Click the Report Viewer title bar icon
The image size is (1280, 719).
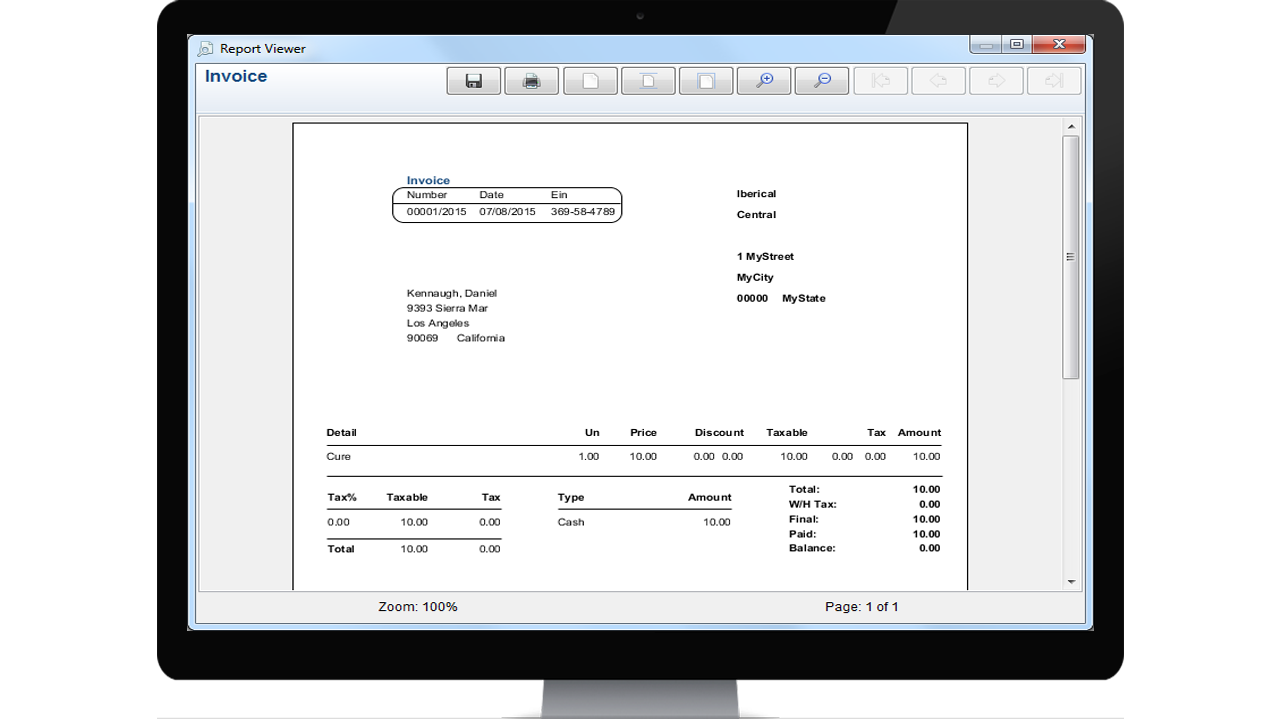[x=206, y=48]
